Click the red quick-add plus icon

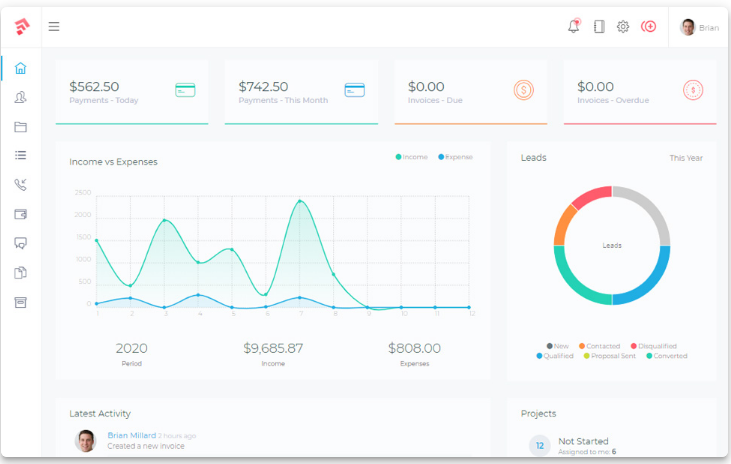[x=649, y=27]
